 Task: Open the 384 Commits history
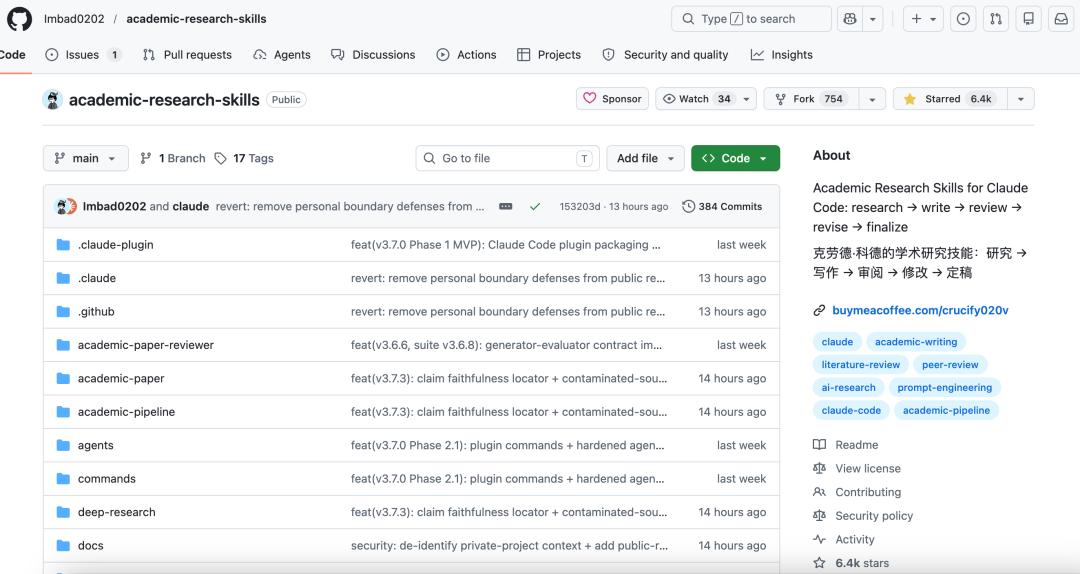tap(722, 206)
